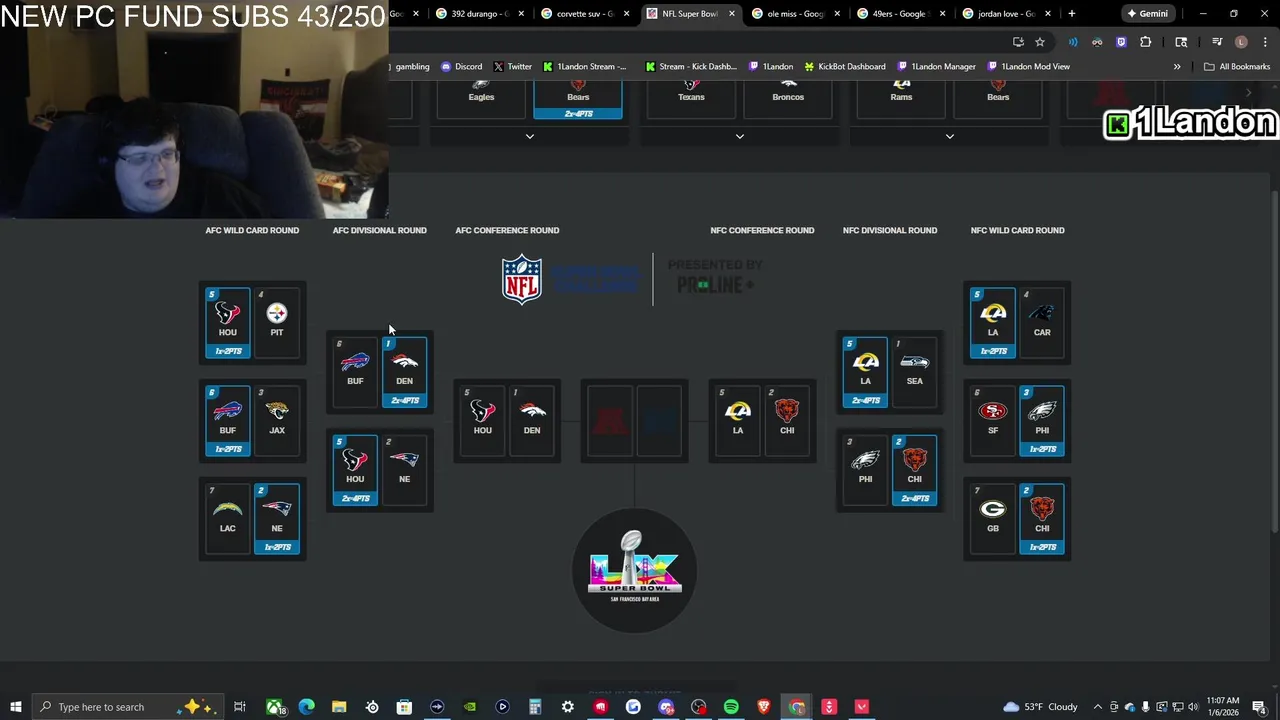Pick LA in the NFC Conference round

[738, 420]
